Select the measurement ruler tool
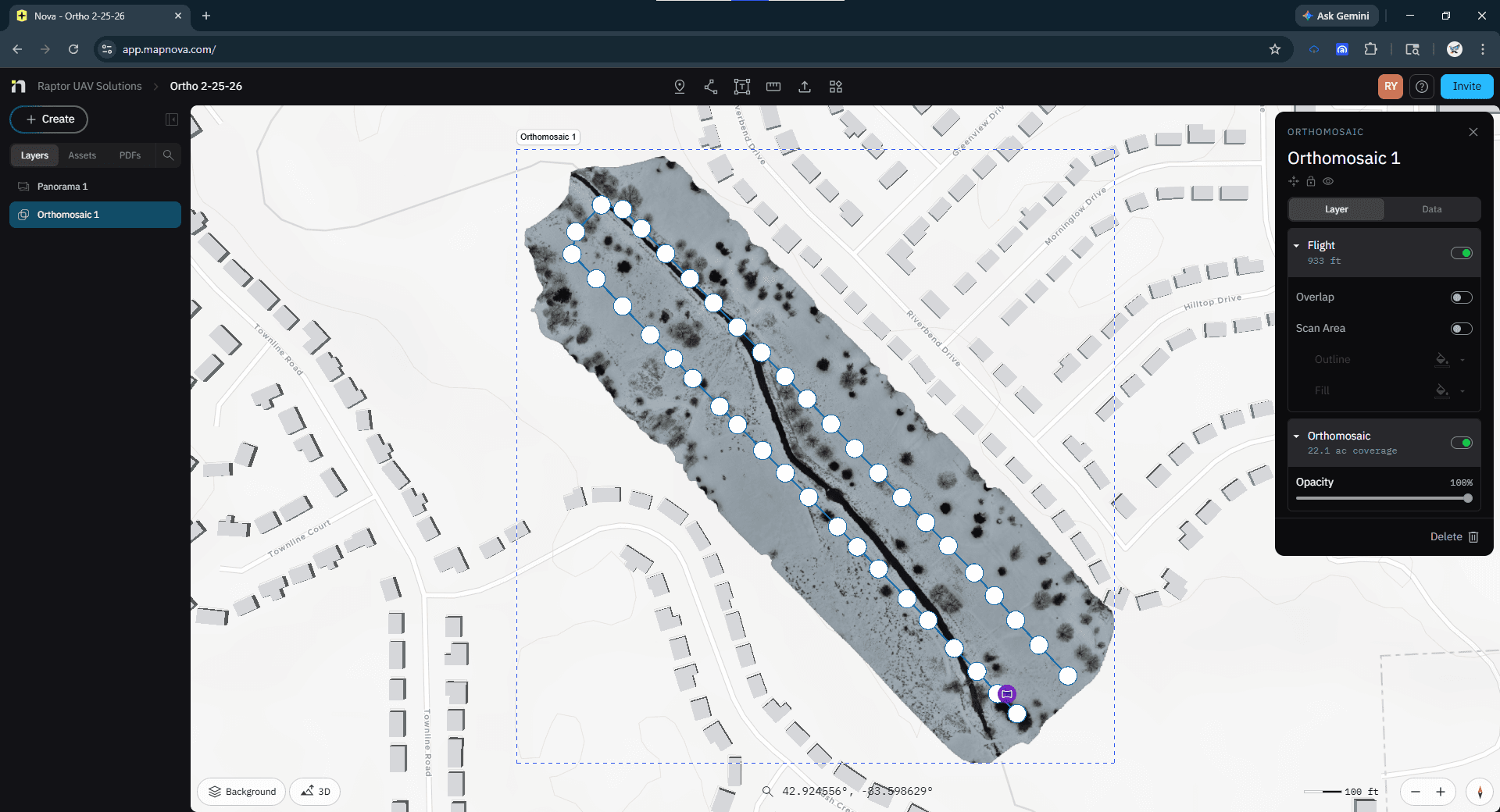 coord(773,87)
